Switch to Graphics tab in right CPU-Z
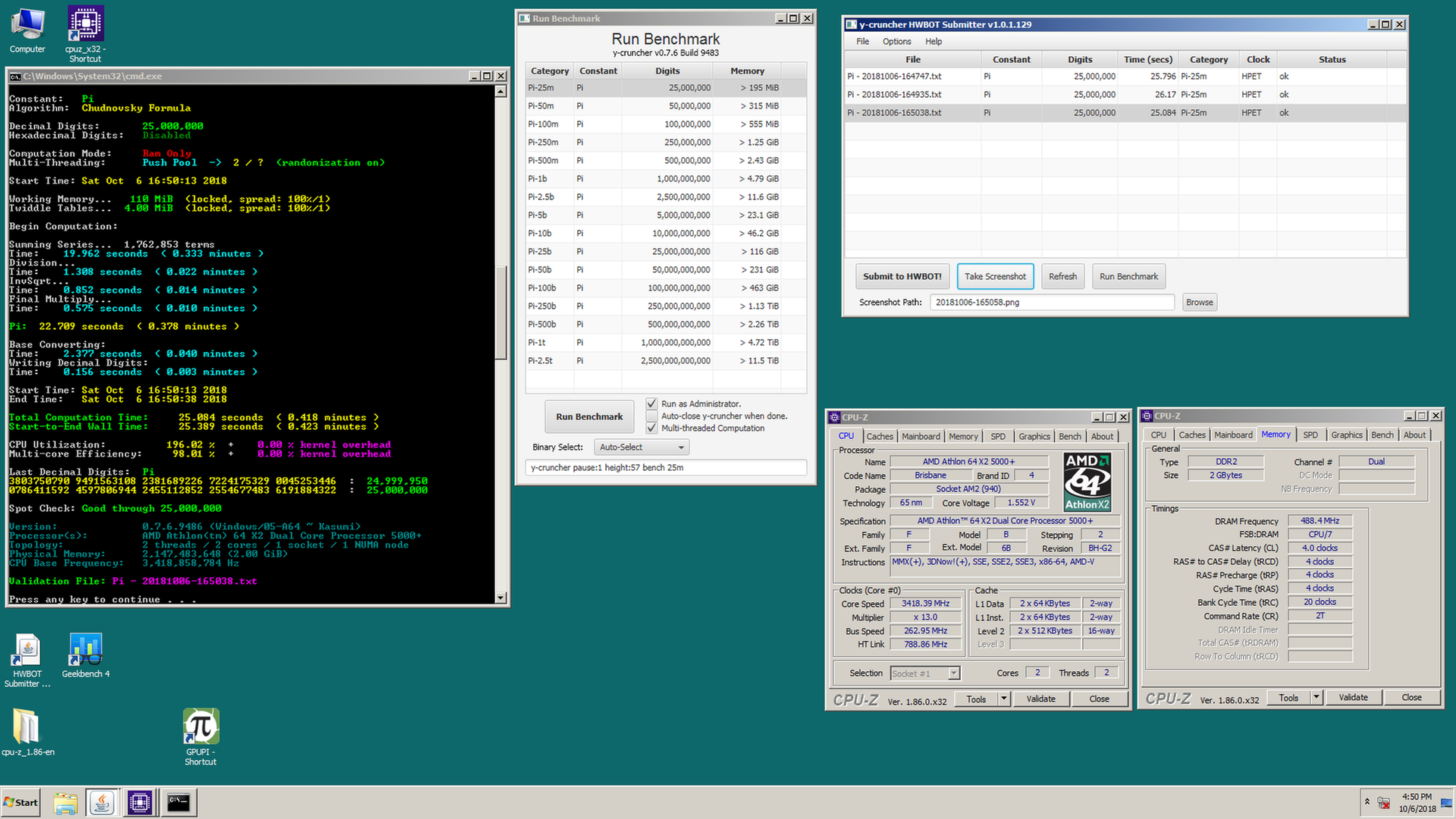1456x819 pixels. 1347,435
